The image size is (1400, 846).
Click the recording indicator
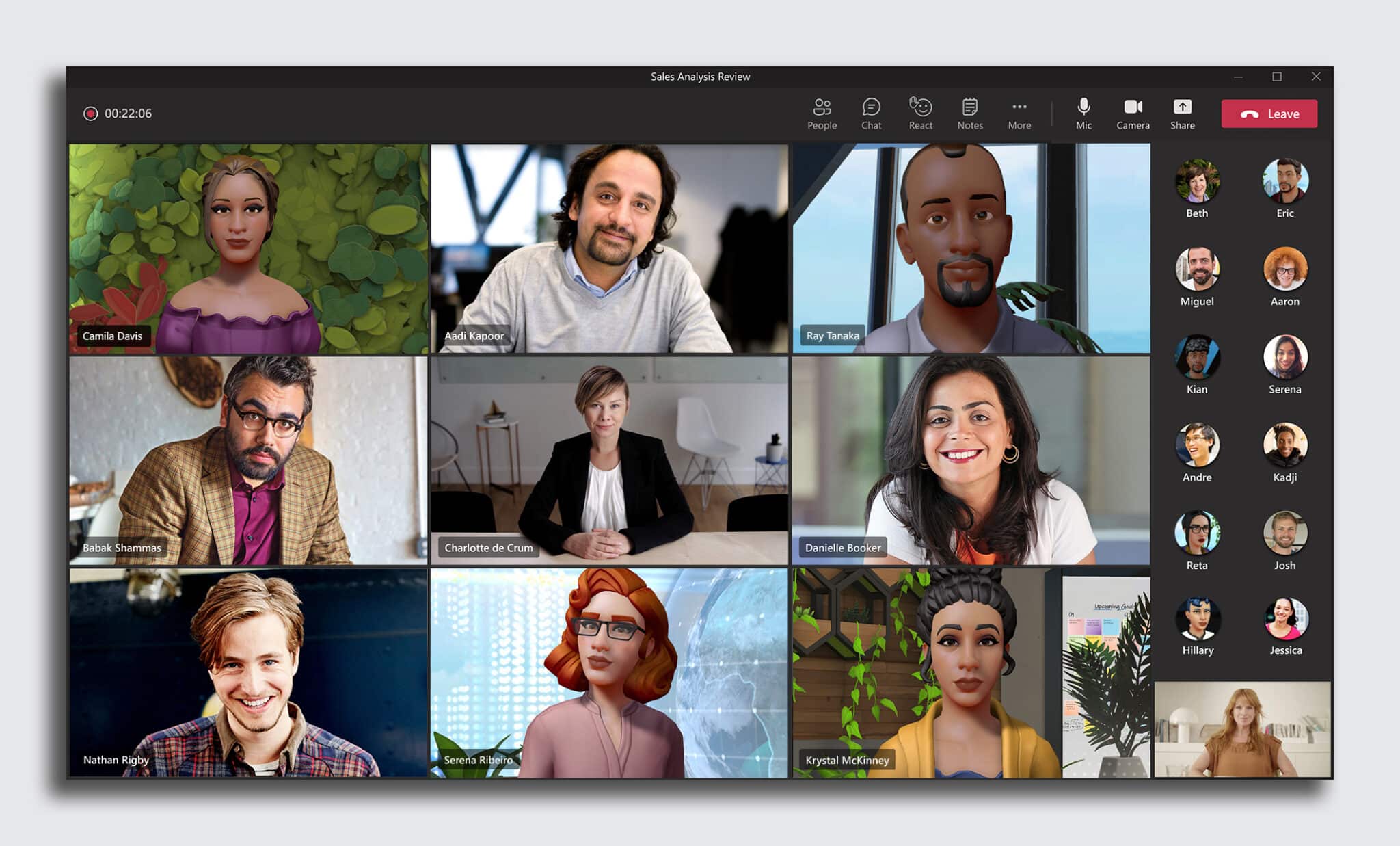[91, 114]
